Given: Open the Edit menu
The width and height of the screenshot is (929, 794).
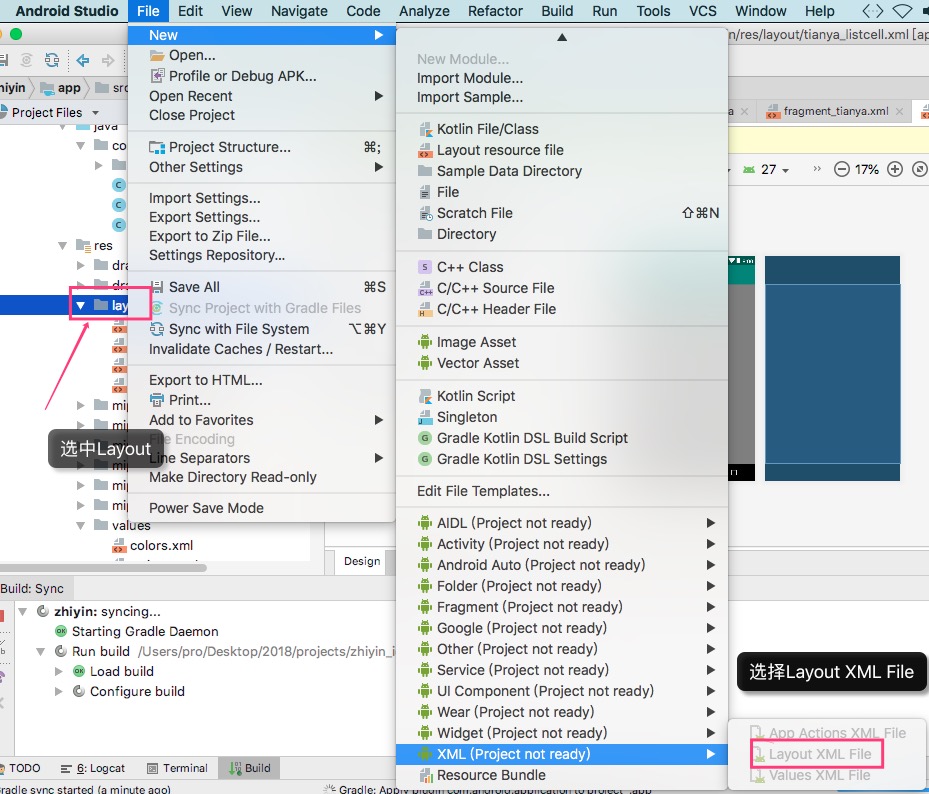Looking at the screenshot, I should (190, 11).
